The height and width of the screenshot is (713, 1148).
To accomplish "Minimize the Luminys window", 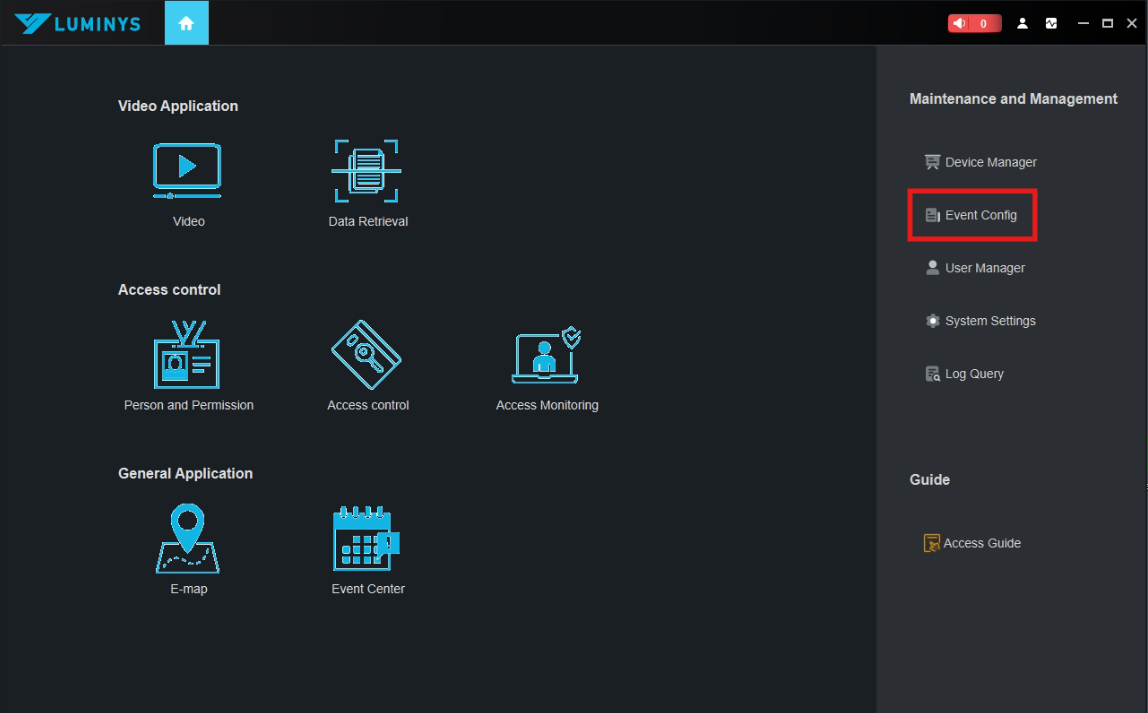I will [1083, 23].
